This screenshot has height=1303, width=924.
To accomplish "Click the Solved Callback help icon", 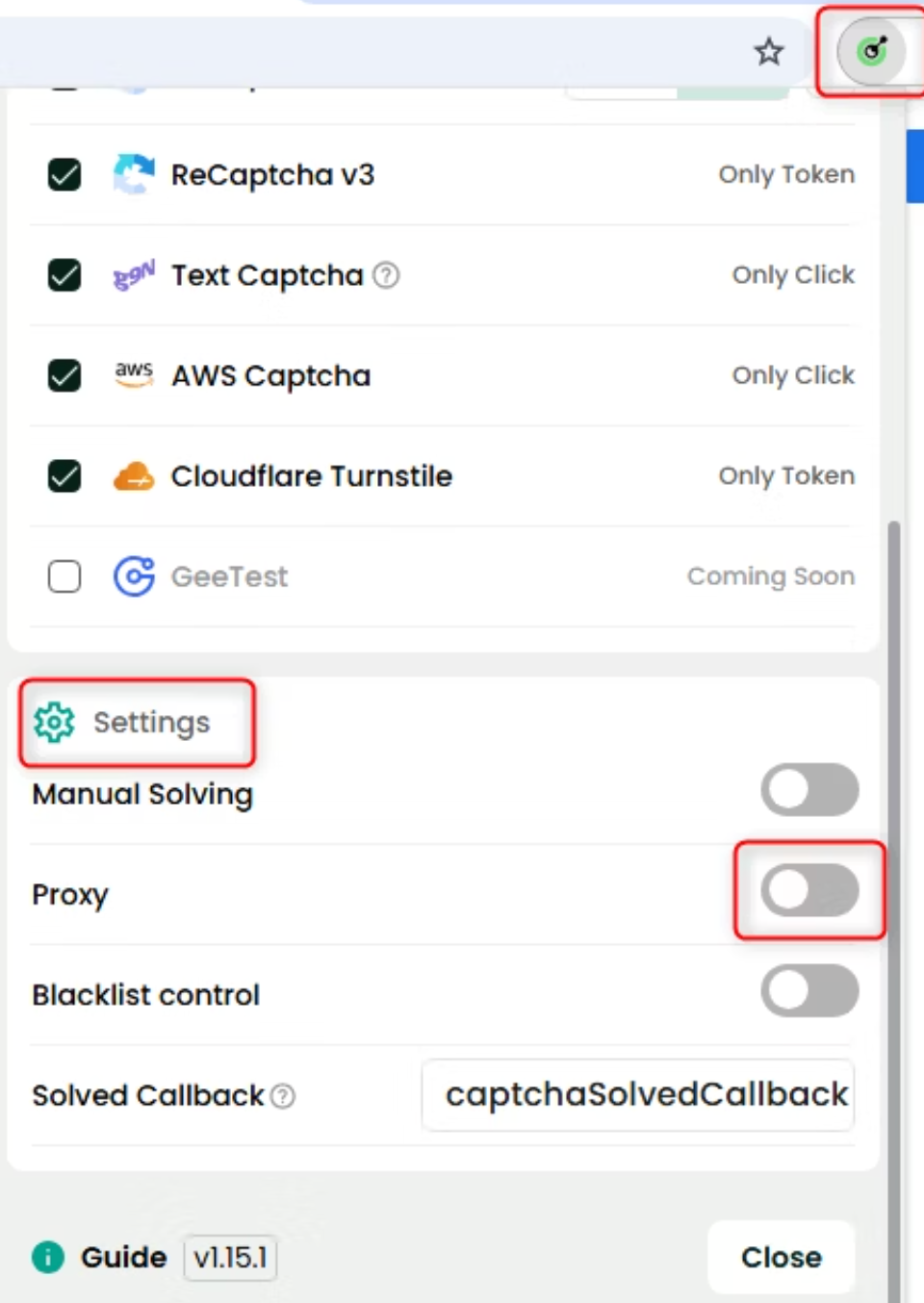I will 283,1096.
